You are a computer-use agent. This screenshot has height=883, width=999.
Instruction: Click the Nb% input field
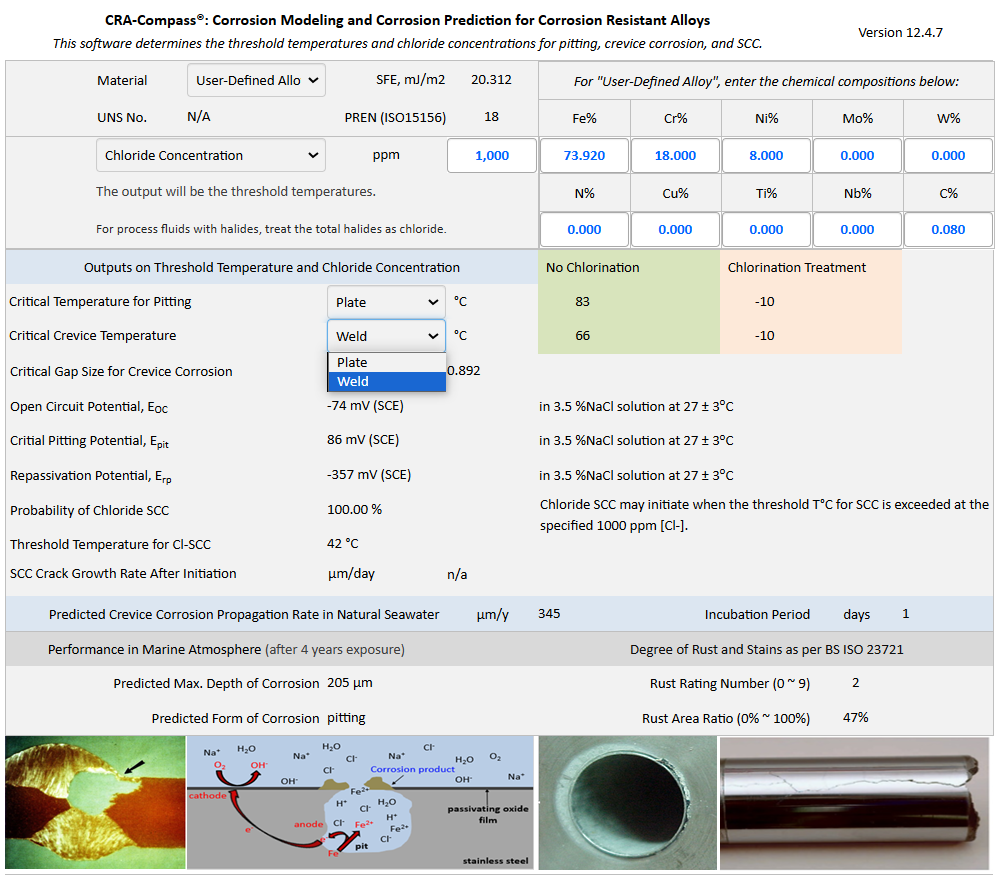[858, 229]
